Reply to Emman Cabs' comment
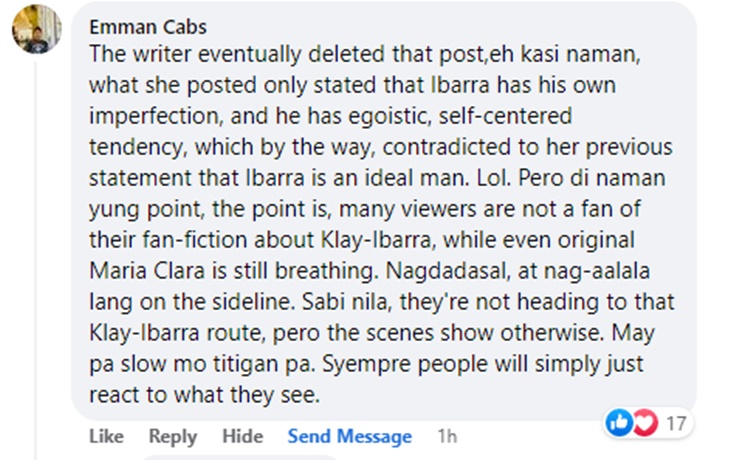 173,436
